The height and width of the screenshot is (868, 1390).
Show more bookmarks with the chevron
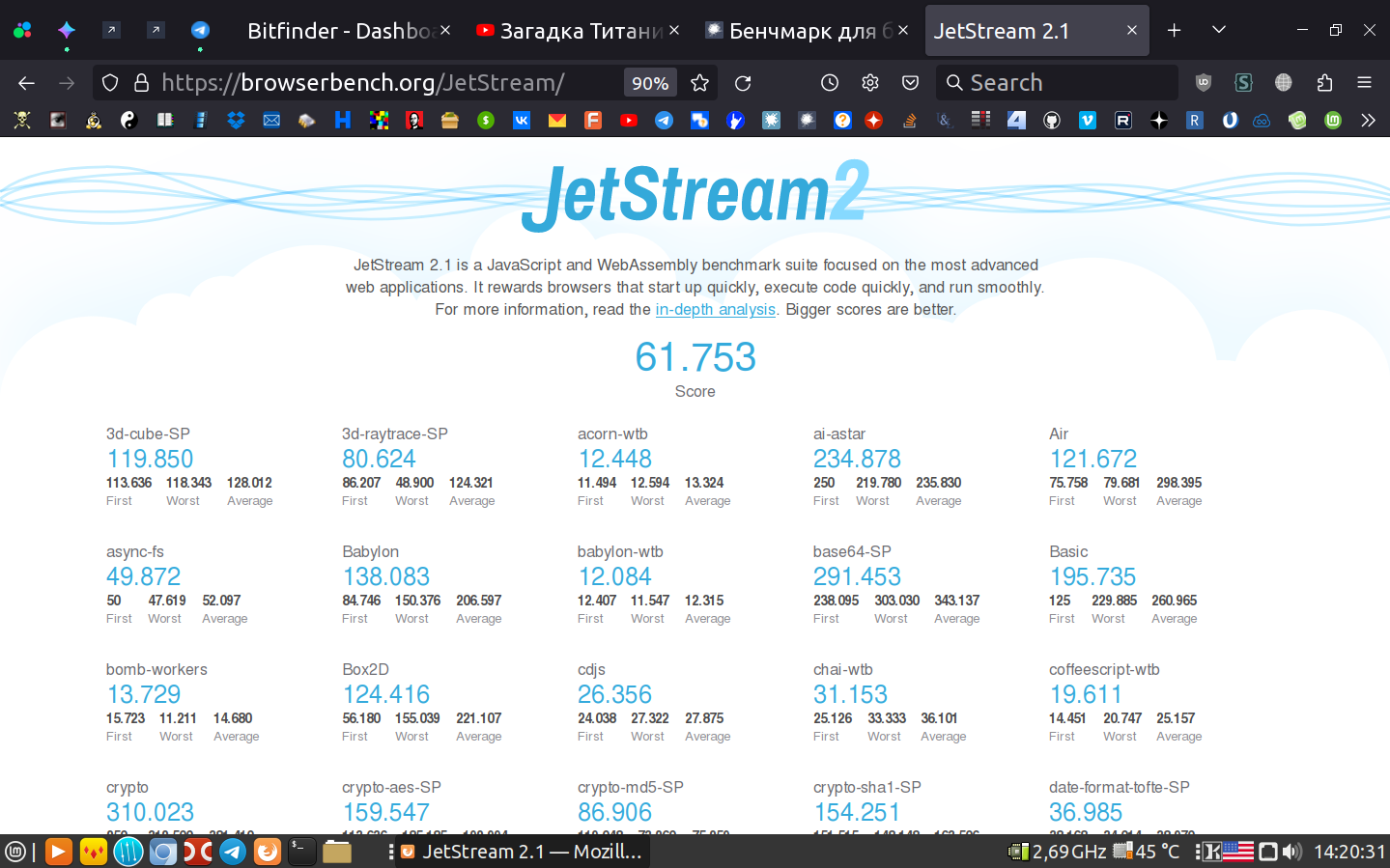click(1368, 120)
